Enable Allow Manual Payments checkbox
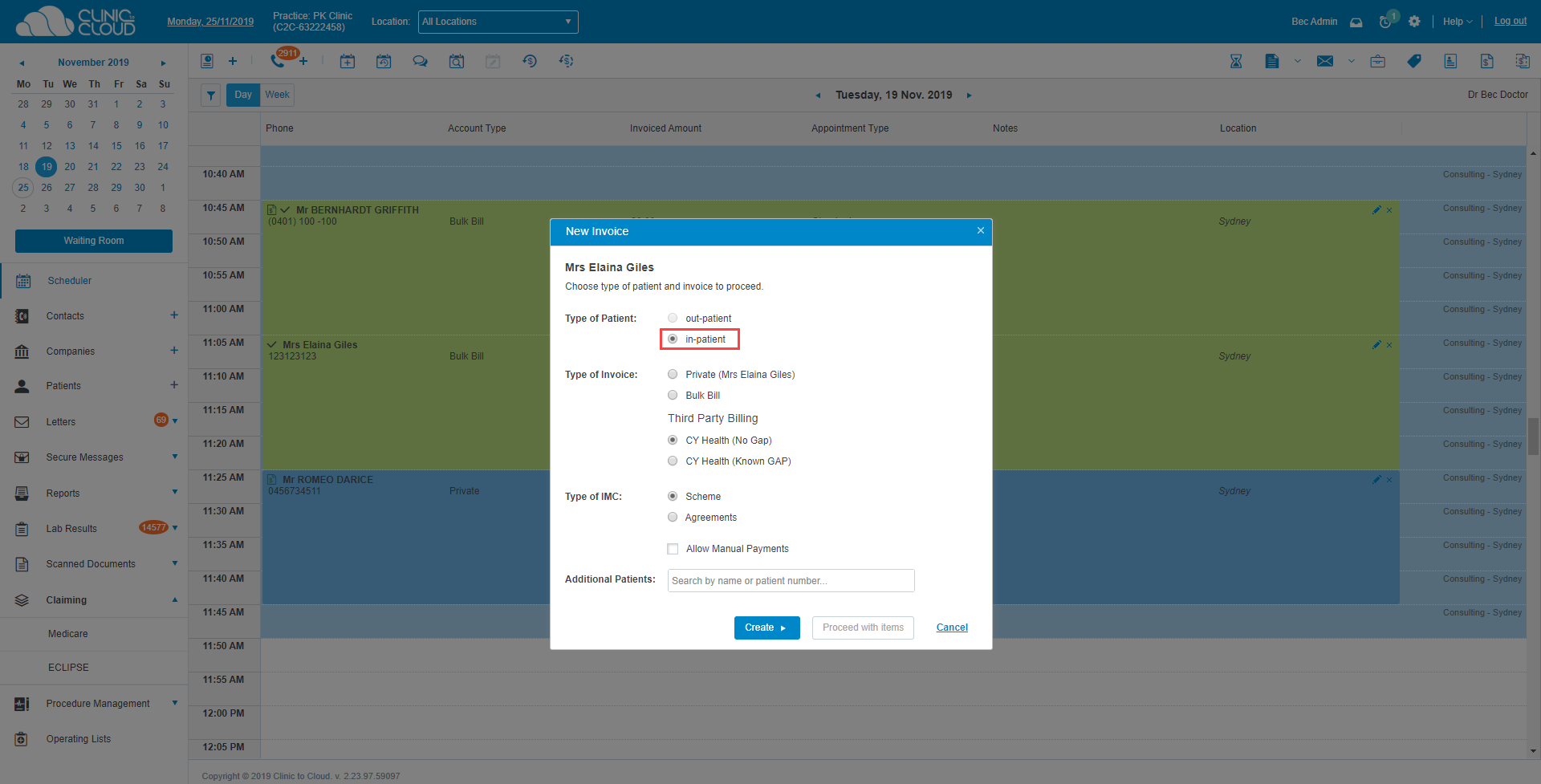 [673, 549]
